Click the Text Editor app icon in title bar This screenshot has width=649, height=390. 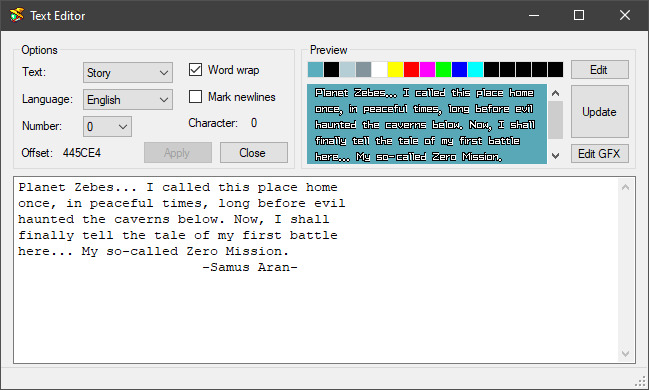pos(17,15)
